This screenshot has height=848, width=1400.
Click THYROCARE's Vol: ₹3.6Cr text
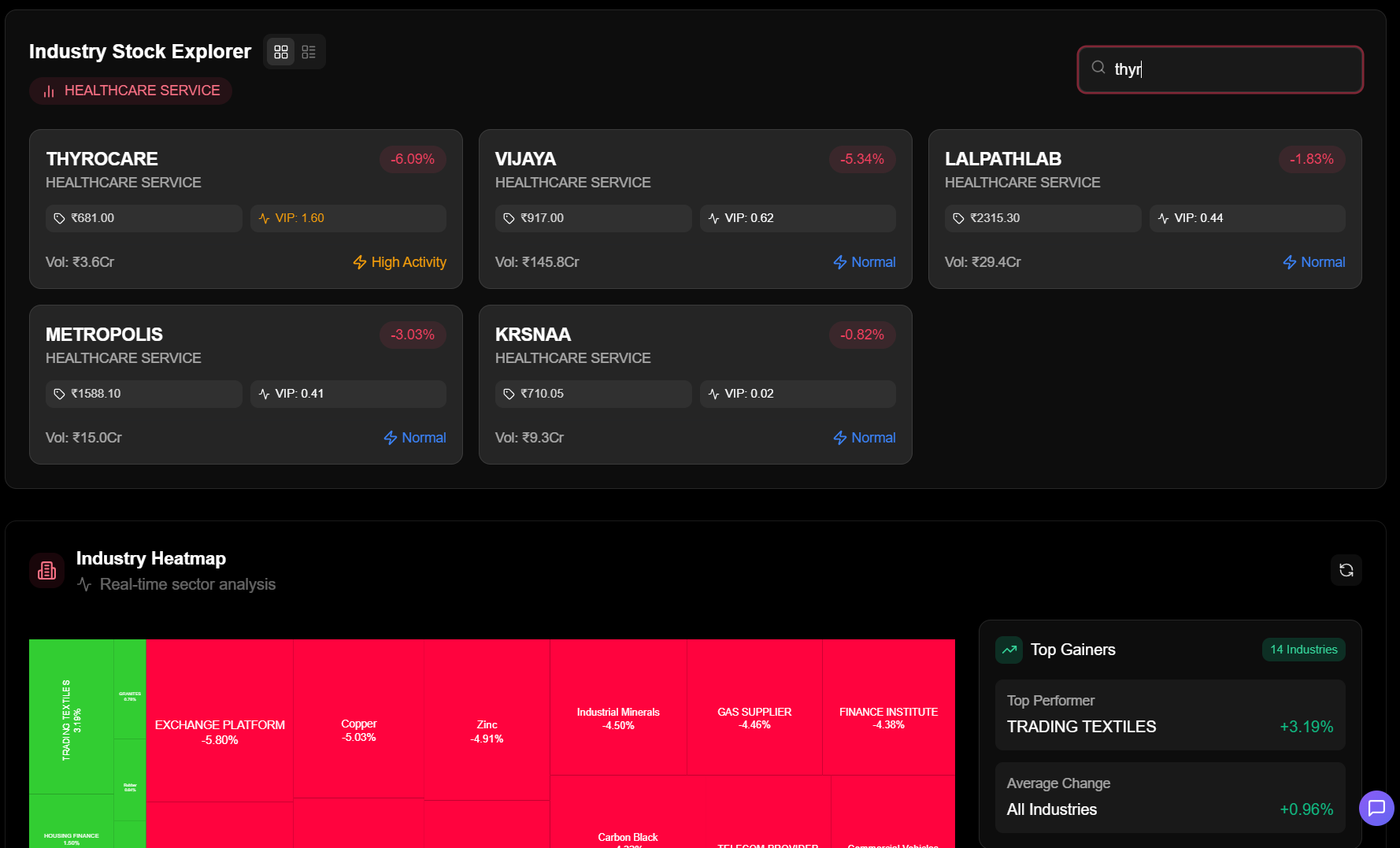coord(80,262)
